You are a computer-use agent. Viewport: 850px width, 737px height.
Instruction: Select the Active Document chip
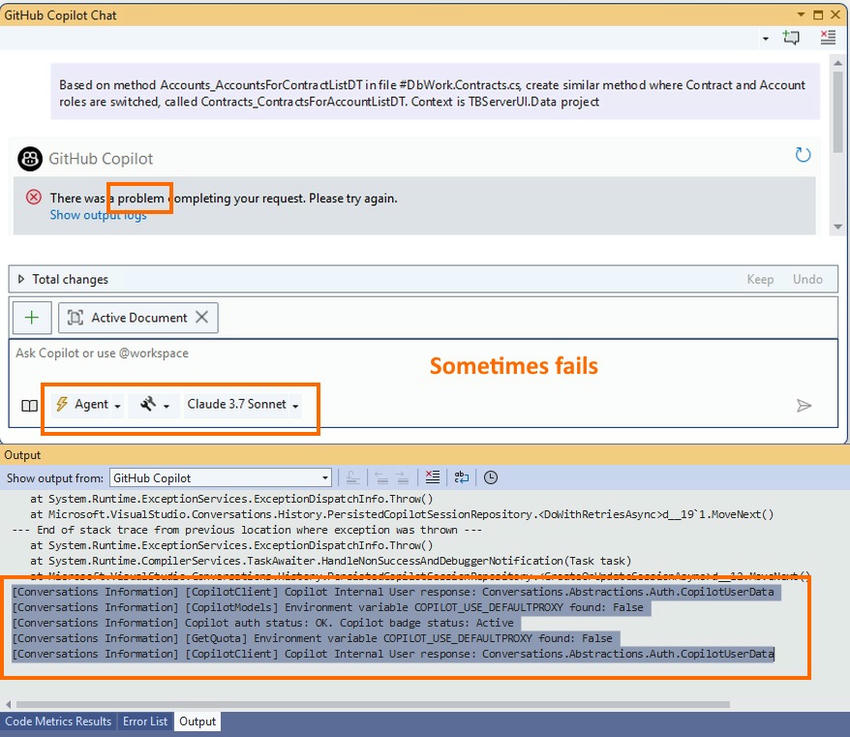[x=138, y=318]
